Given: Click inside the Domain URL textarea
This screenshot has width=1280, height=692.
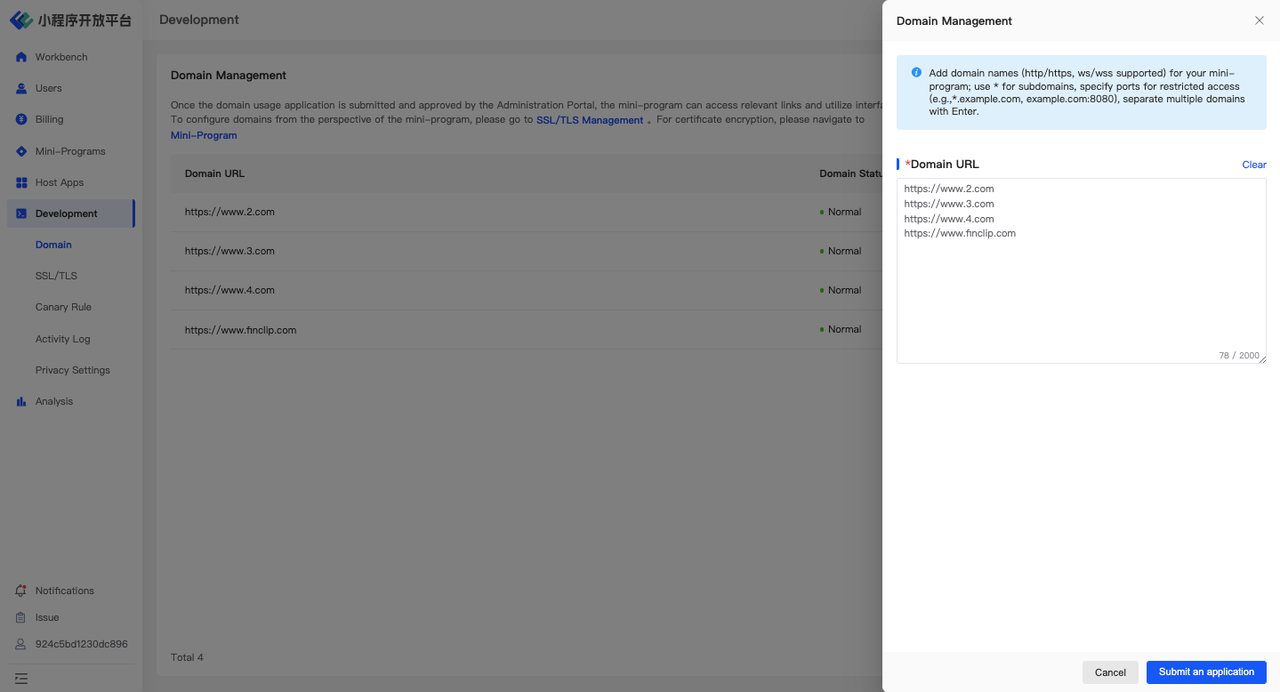Looking at the screenshot, I should (1081, 271).
